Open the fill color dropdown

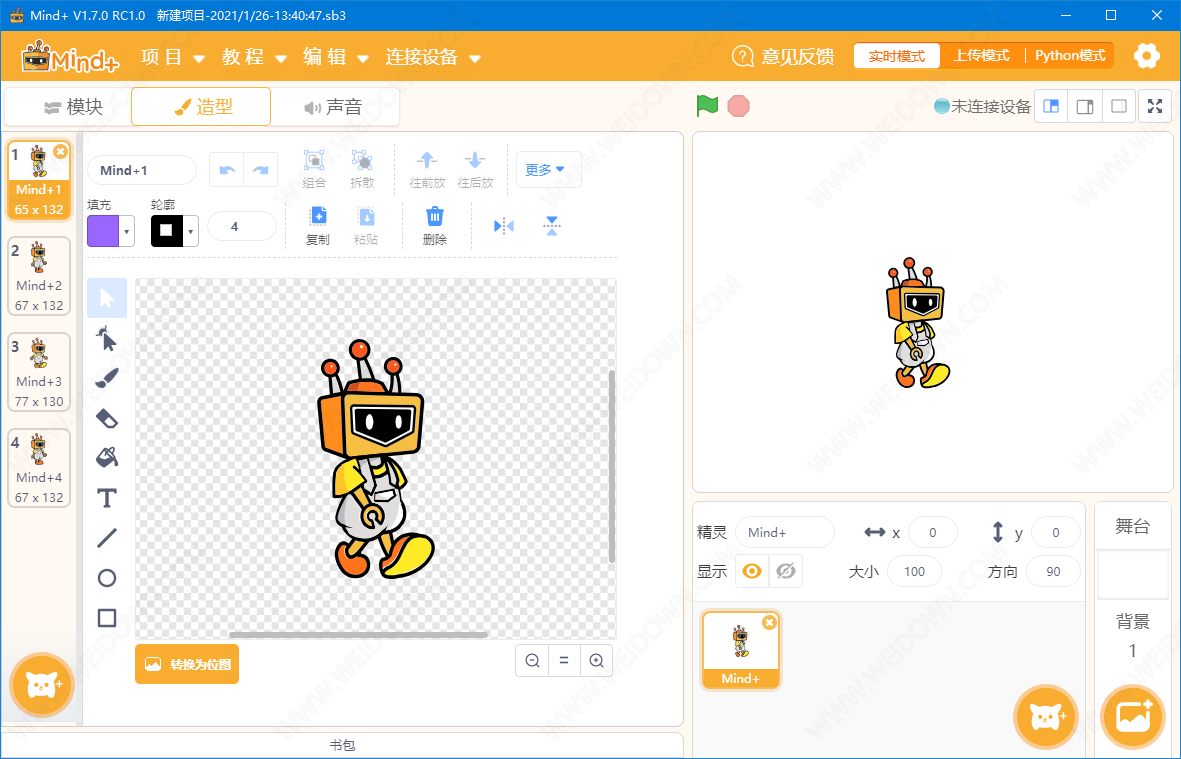[x=126, y=231]
